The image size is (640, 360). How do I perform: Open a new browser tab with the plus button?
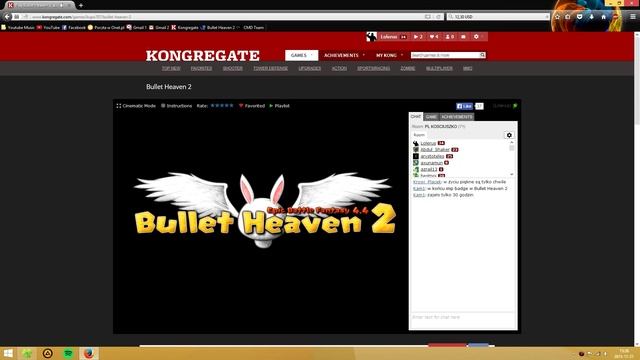point(81,6)
